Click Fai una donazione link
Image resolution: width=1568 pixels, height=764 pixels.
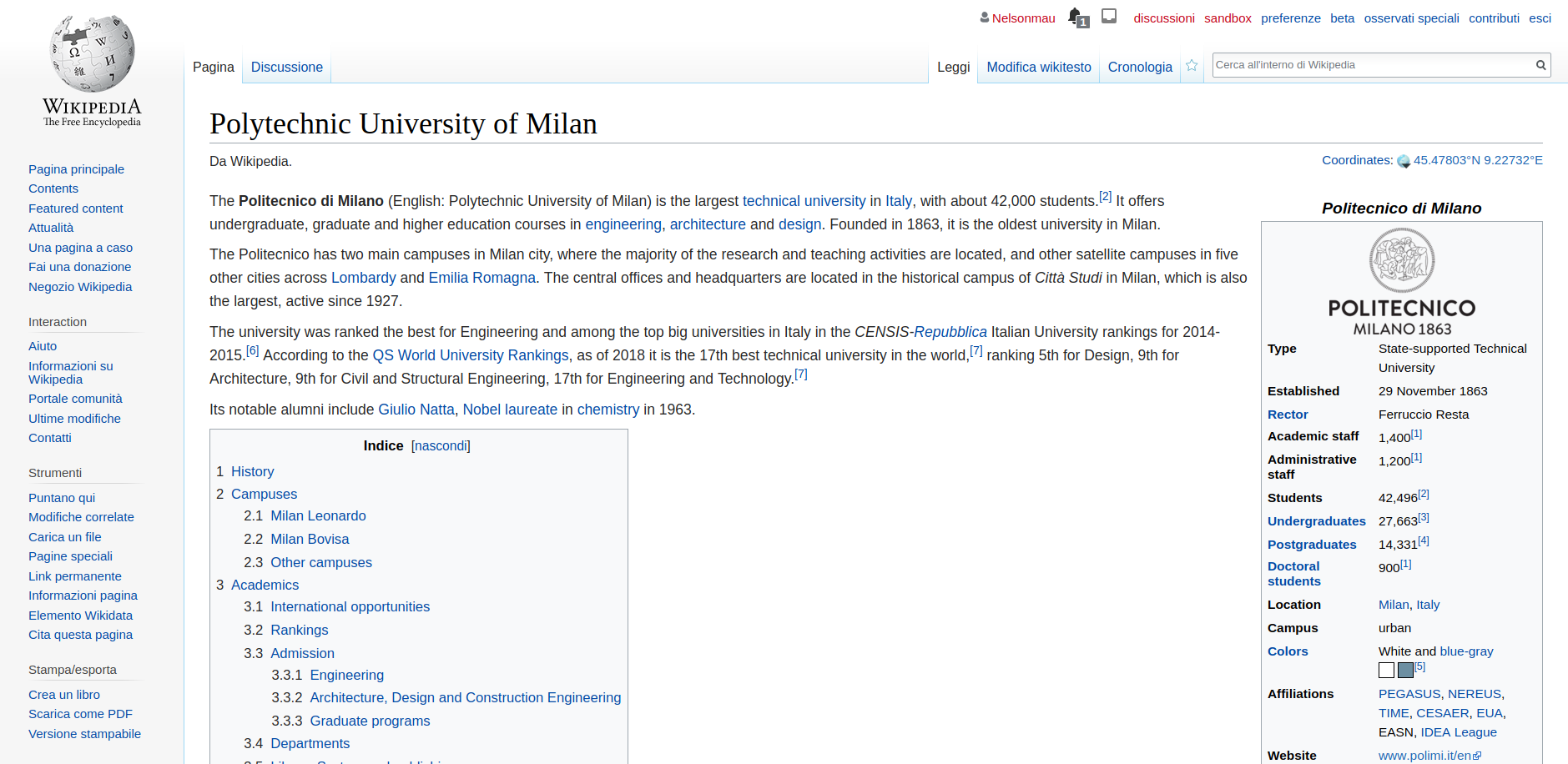pyautogui.click(x=79, y=267)
